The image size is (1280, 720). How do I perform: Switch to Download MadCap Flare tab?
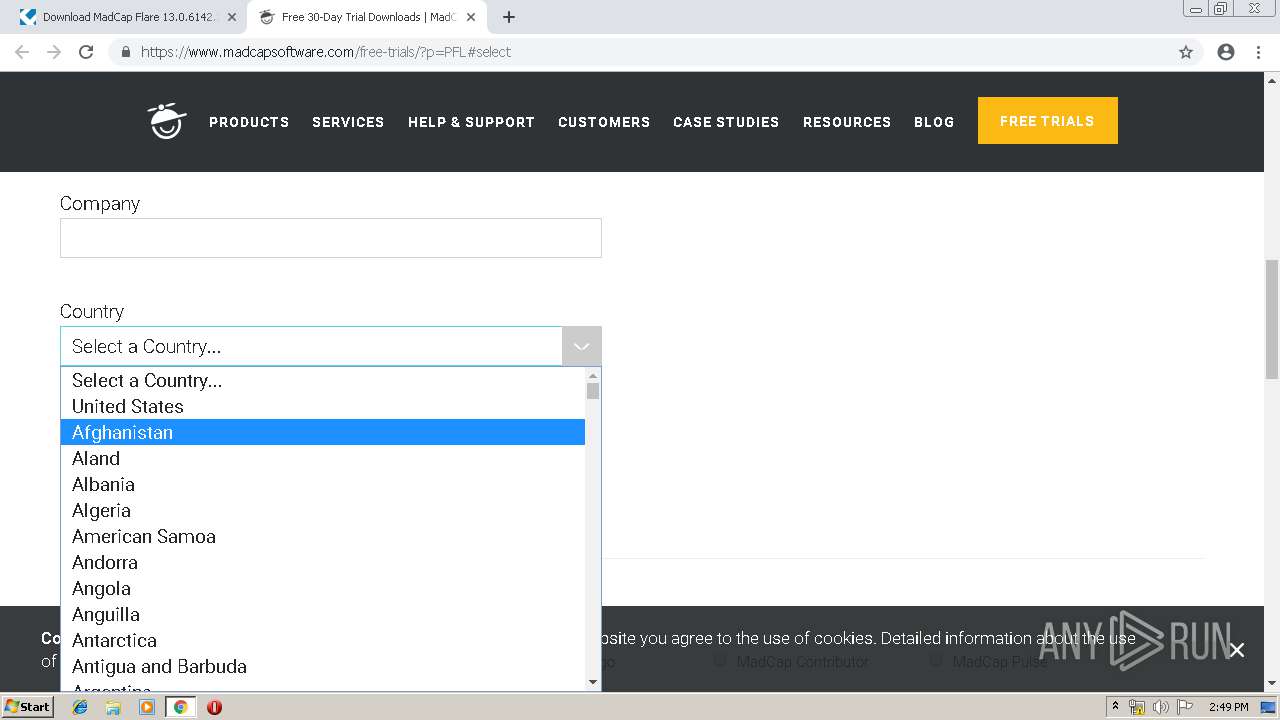[128, 17]
